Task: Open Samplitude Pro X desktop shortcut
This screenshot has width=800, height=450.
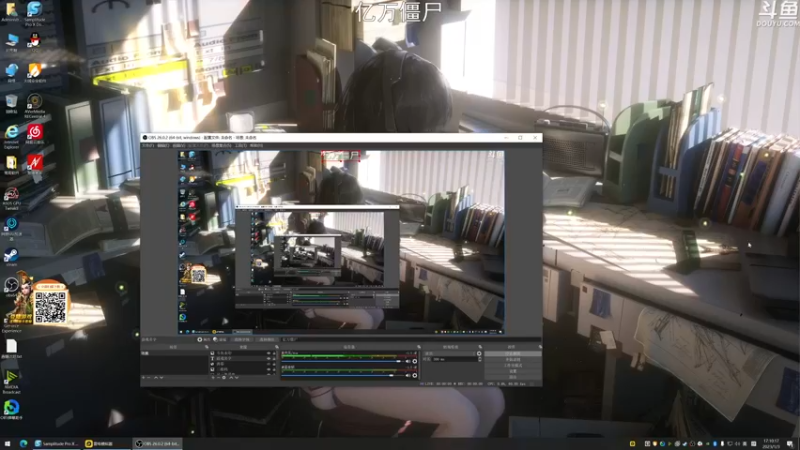Action: point(34,13)
